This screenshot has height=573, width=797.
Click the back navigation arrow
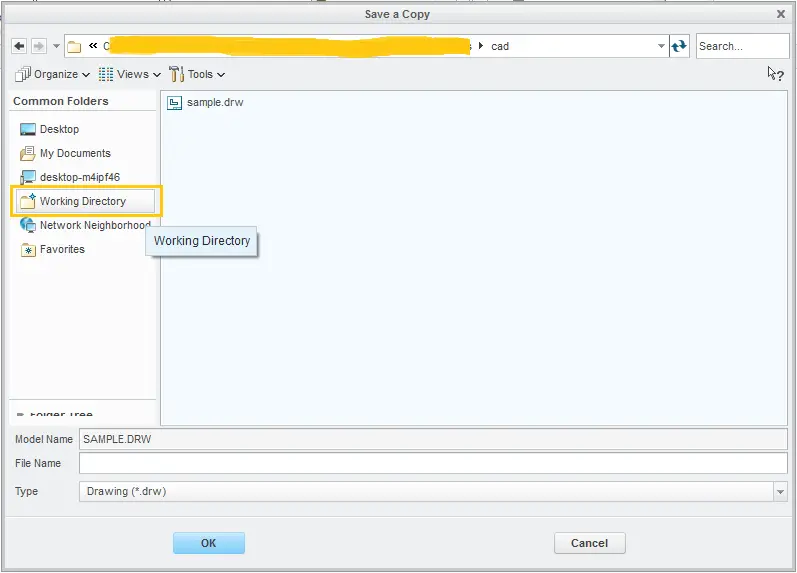pos(19,46)
